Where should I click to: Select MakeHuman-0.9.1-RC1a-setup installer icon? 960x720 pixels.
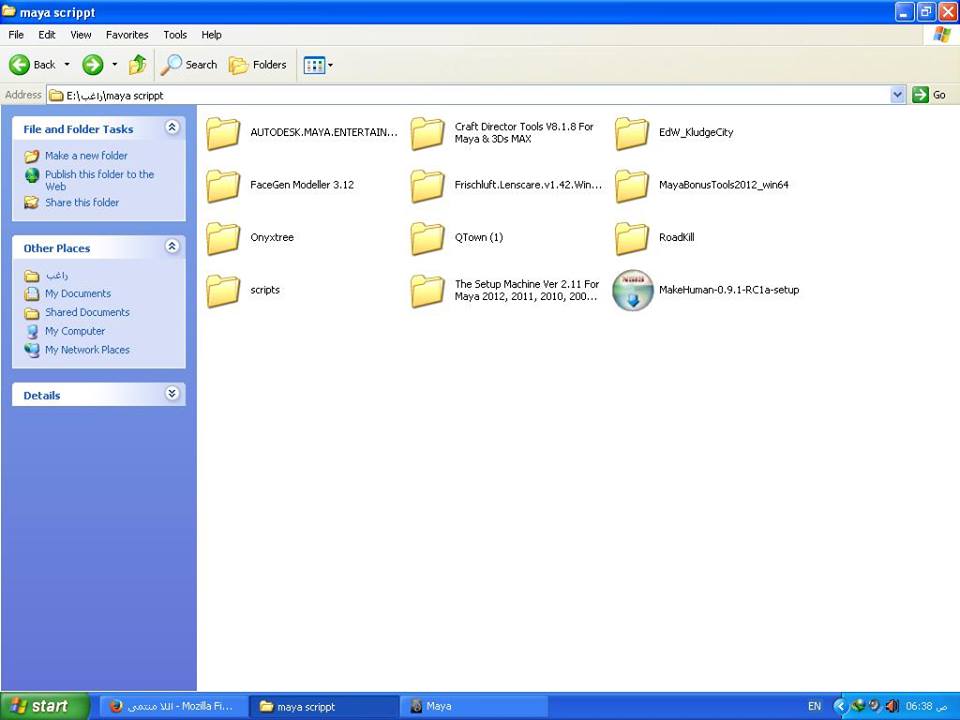633,290
